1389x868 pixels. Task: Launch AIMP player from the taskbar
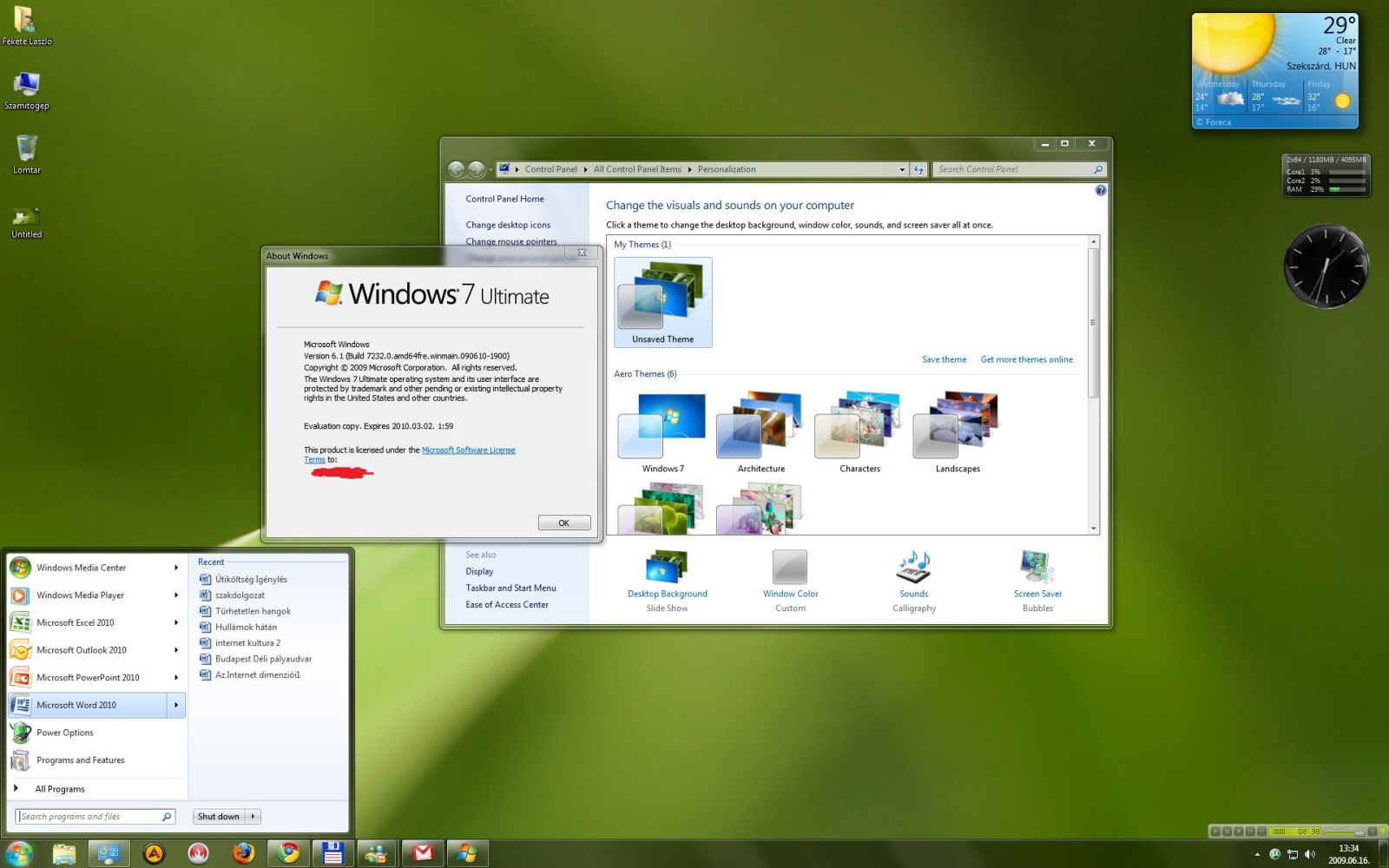coord(154,854)
